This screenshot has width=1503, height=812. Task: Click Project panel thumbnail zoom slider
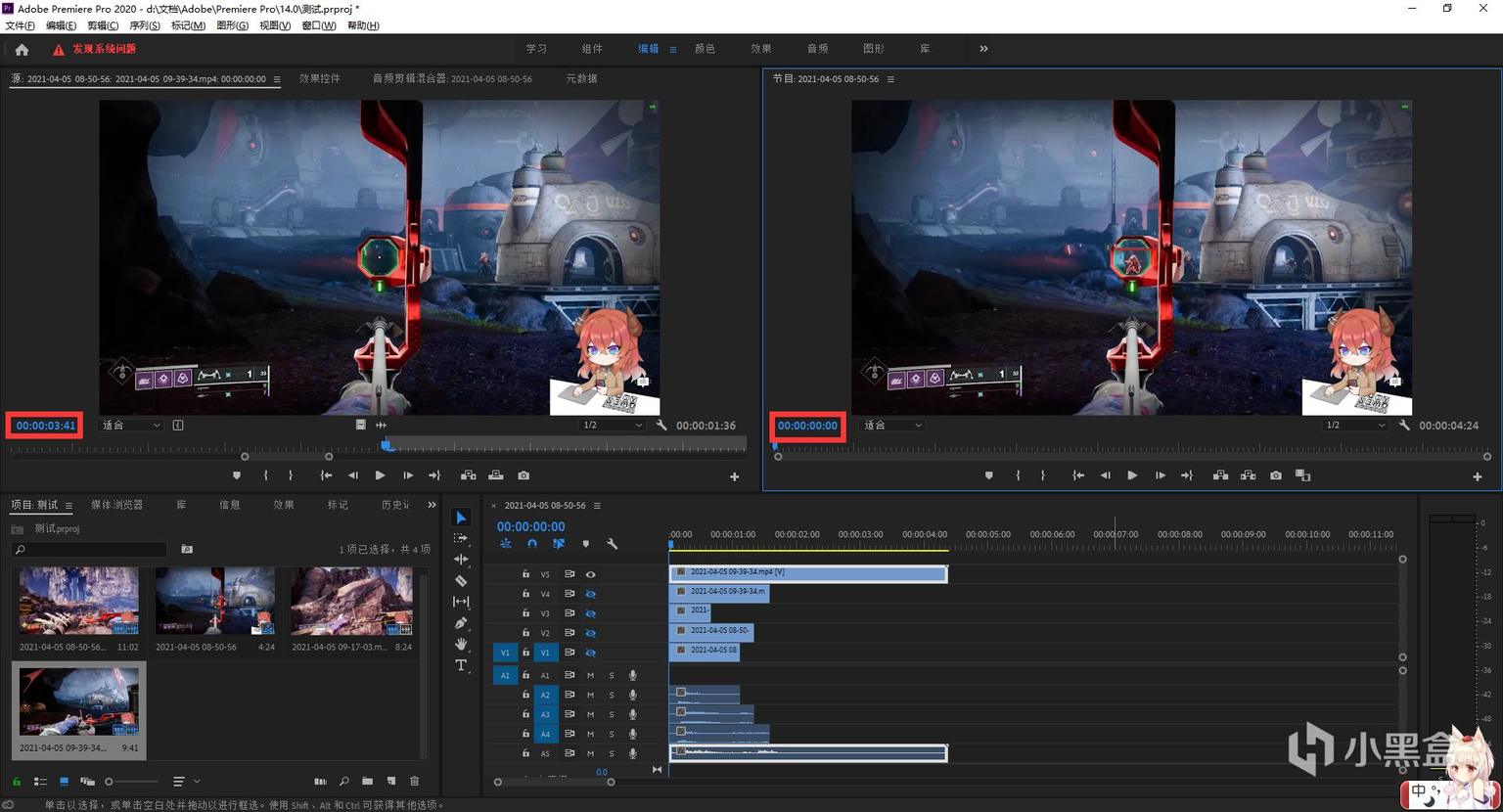coord(131,782)
